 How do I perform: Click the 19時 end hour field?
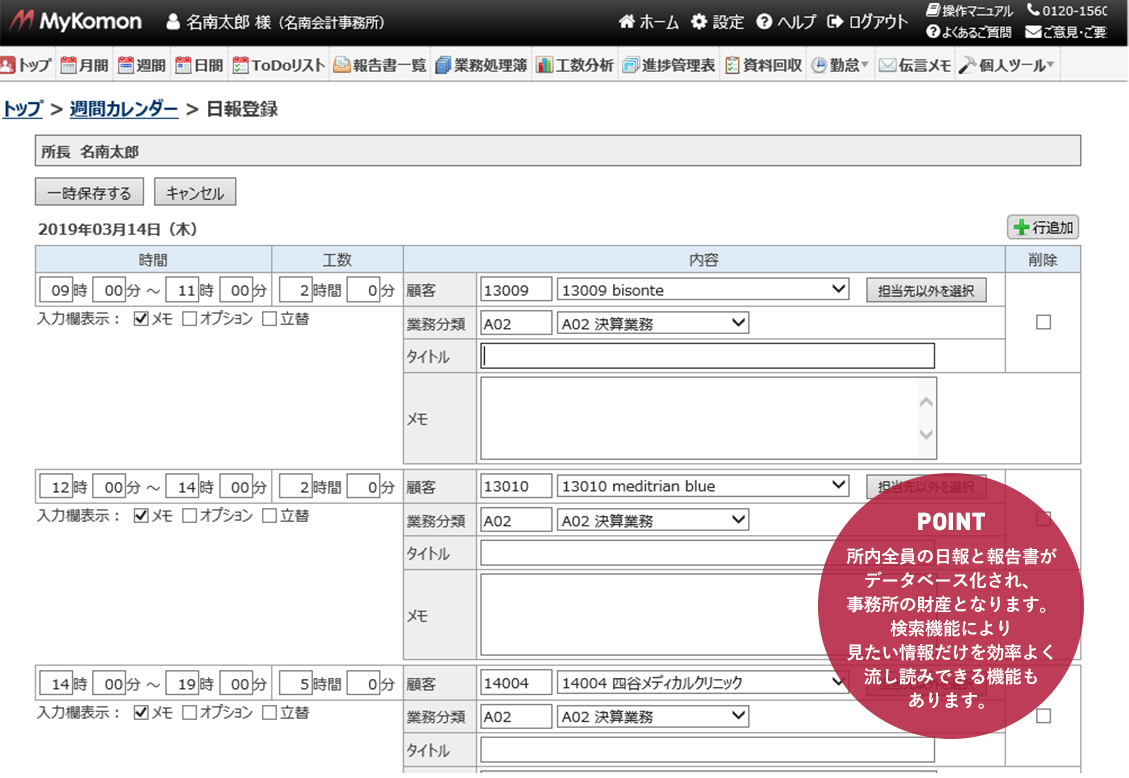coord(182,684)
